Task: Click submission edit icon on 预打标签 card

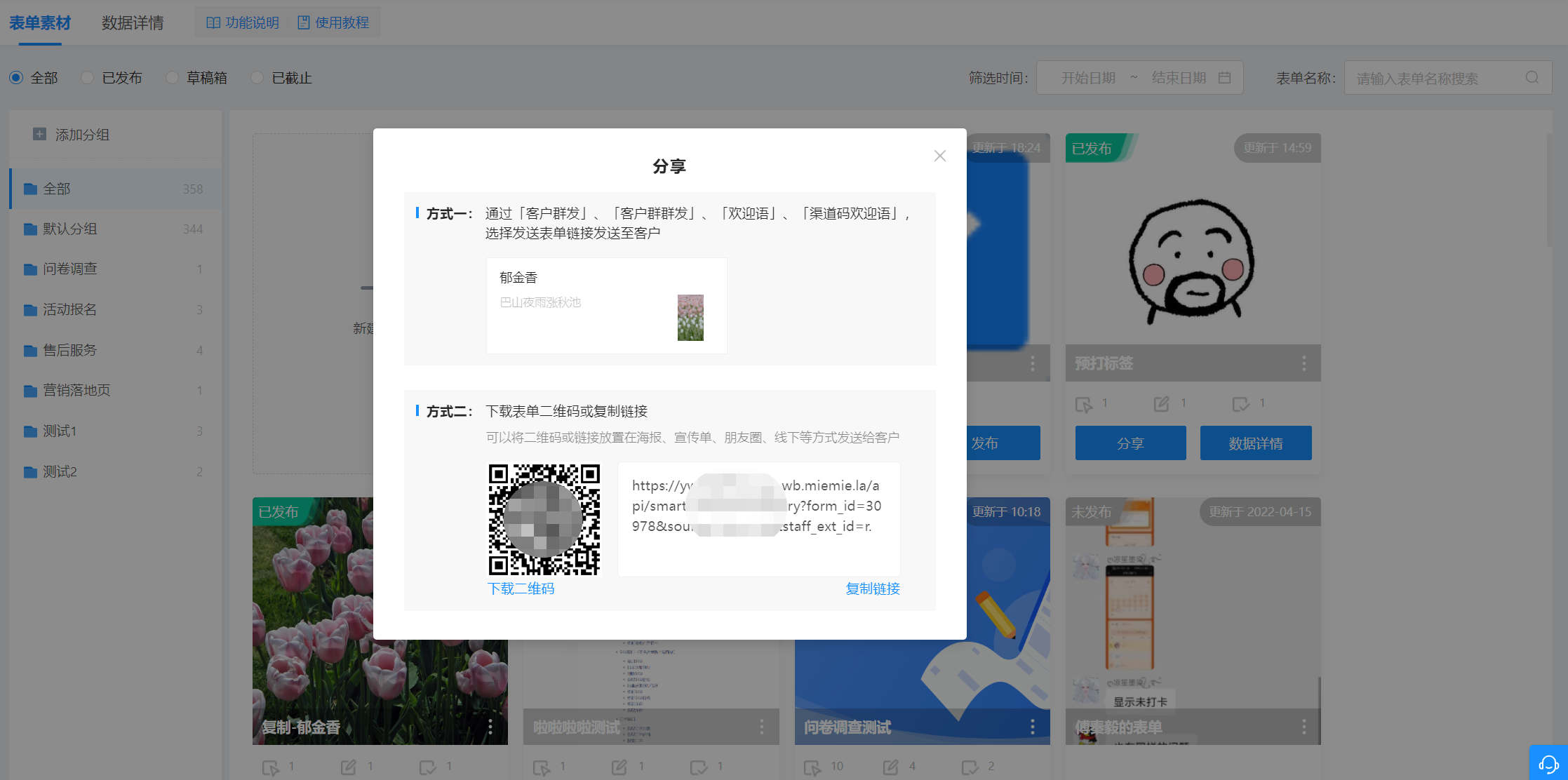Action: pos(1162,404)
